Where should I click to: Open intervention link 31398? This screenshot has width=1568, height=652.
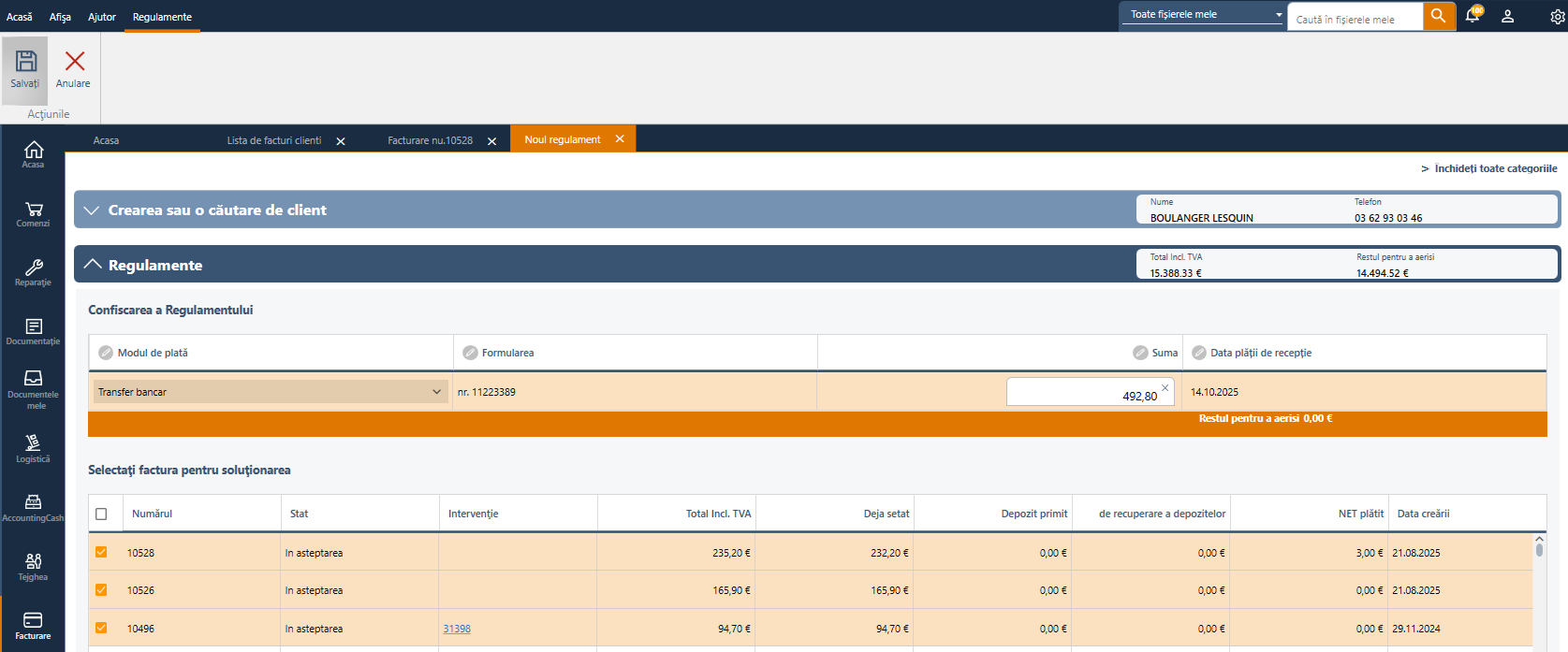(x=457, y=629)
